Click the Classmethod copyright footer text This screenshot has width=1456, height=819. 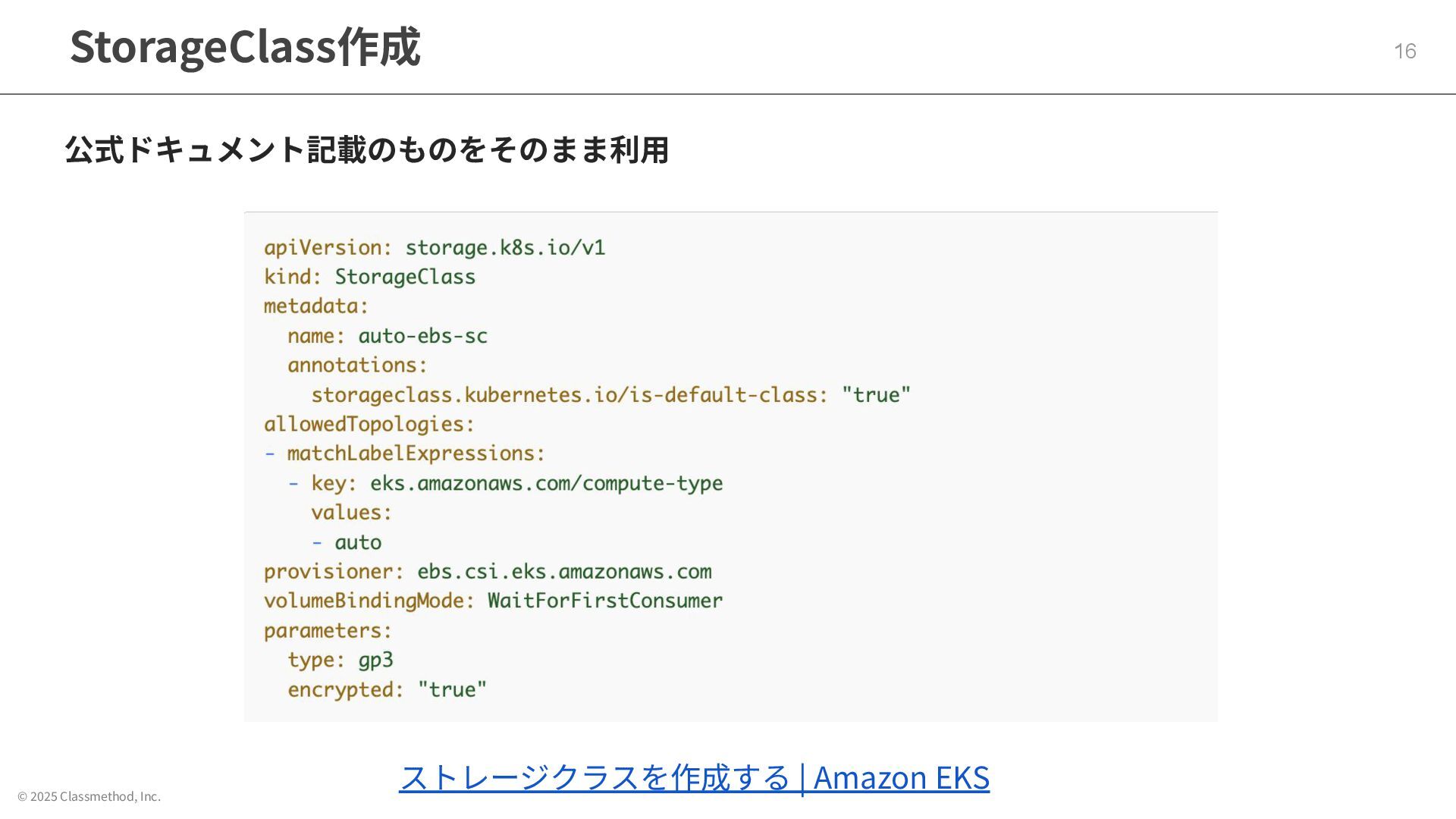tap(89, 796)
